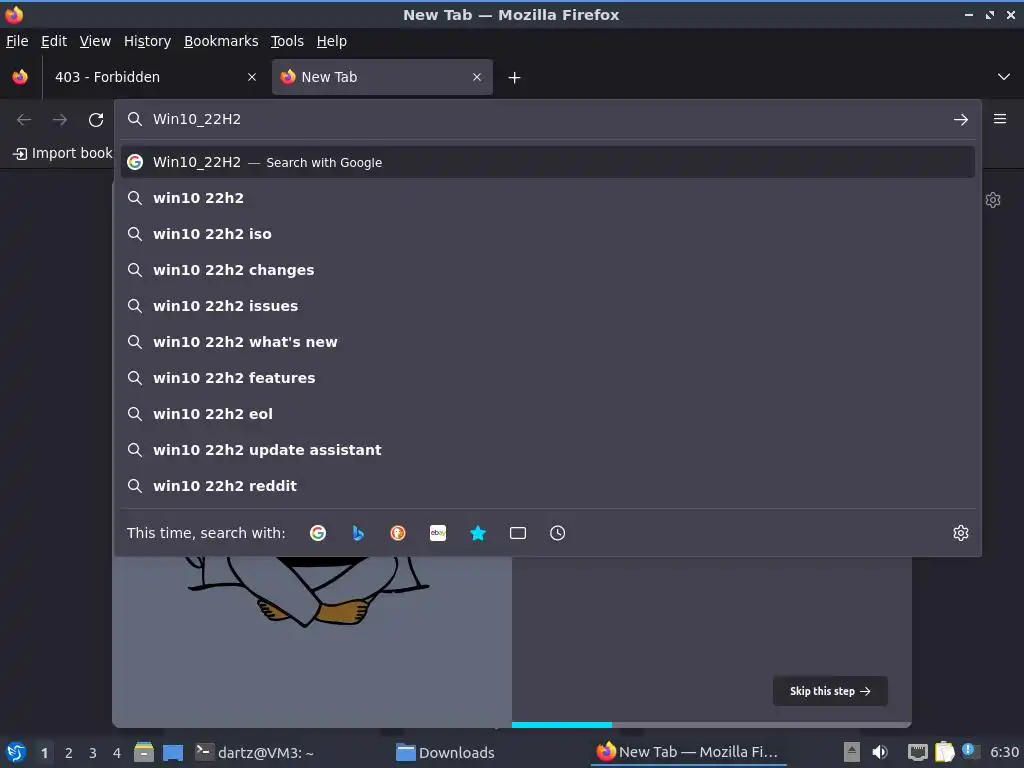Close the 403 - Forbidden tab
This screenshot has width=1024, height=768.
tap(252, 77)
